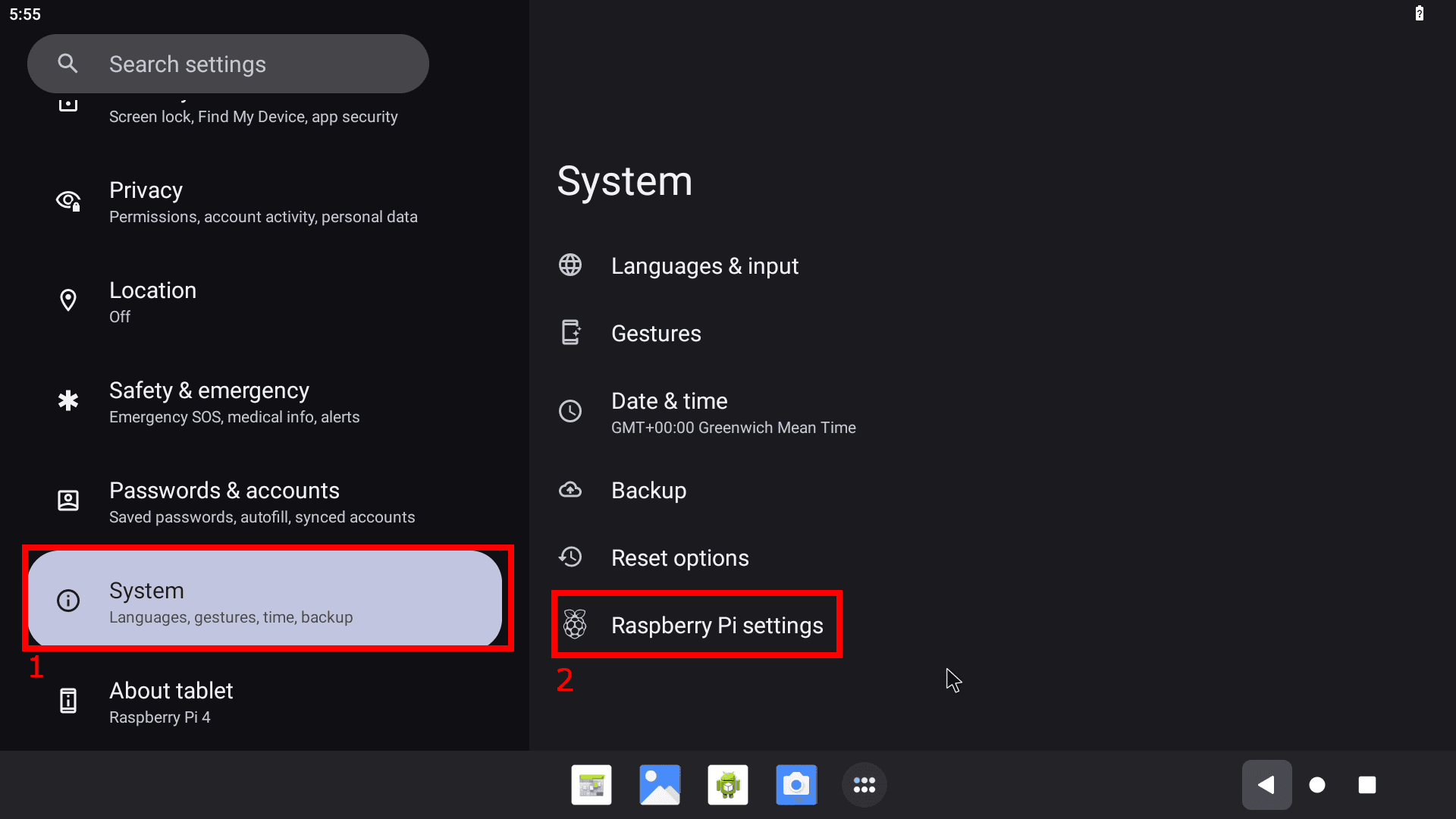Click the About tablet device icon
The height and width of the screenshot is (819, 1456).
point(68,701)
